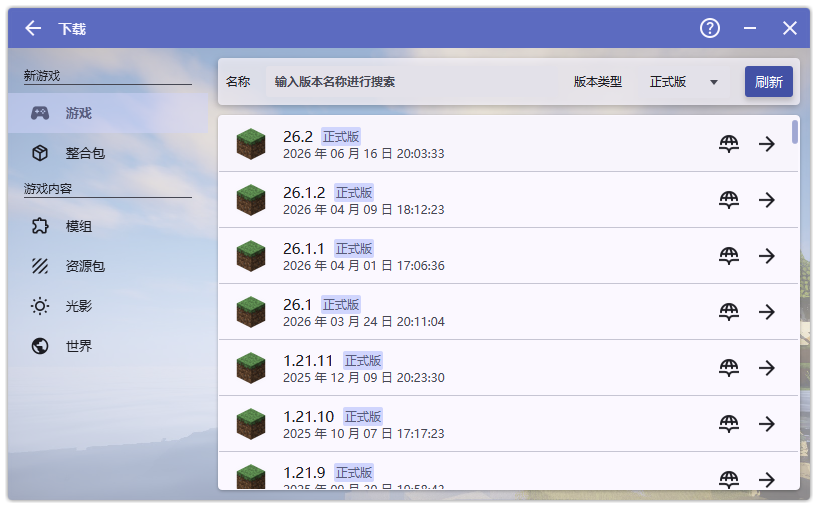This screenshot has width=819, height=509.
Task: Click install arrow for version 1.21.9
Action: (767, 479)
